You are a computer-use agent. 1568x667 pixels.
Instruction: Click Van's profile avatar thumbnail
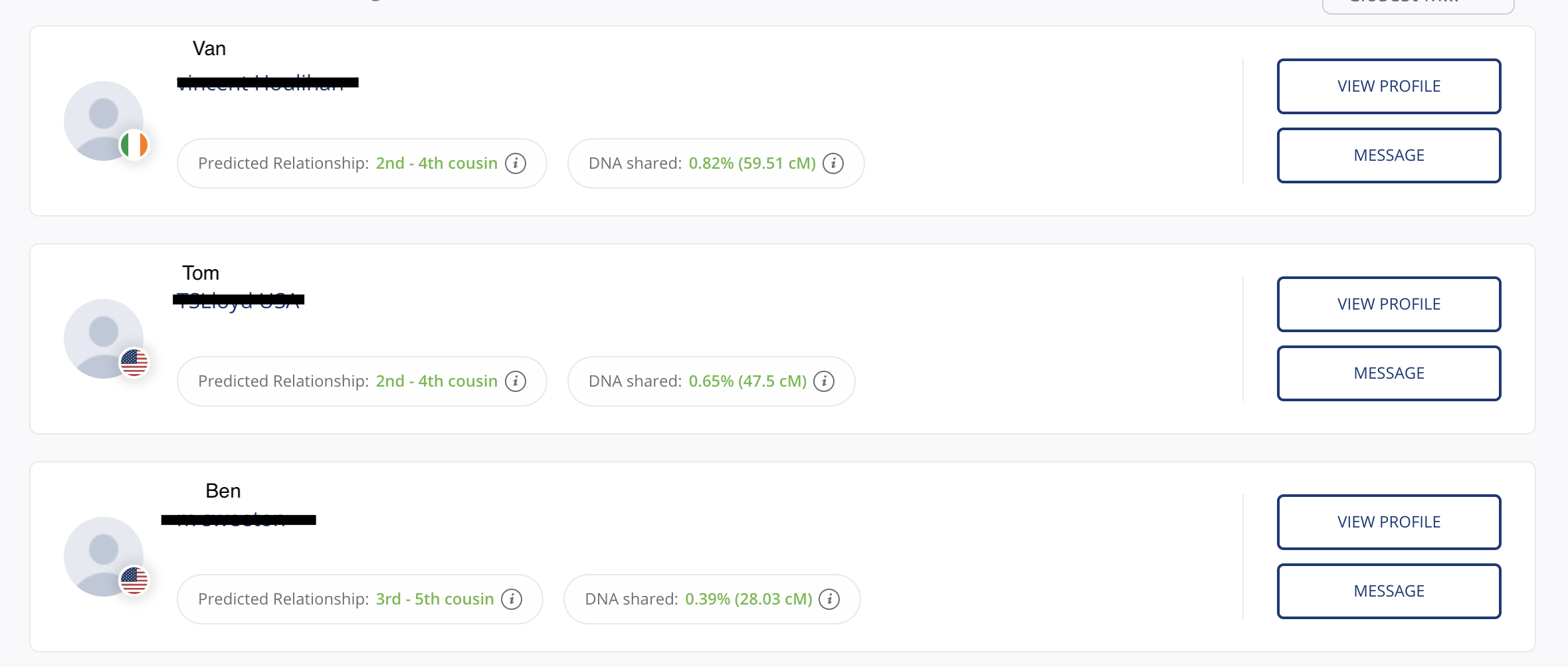104,121
